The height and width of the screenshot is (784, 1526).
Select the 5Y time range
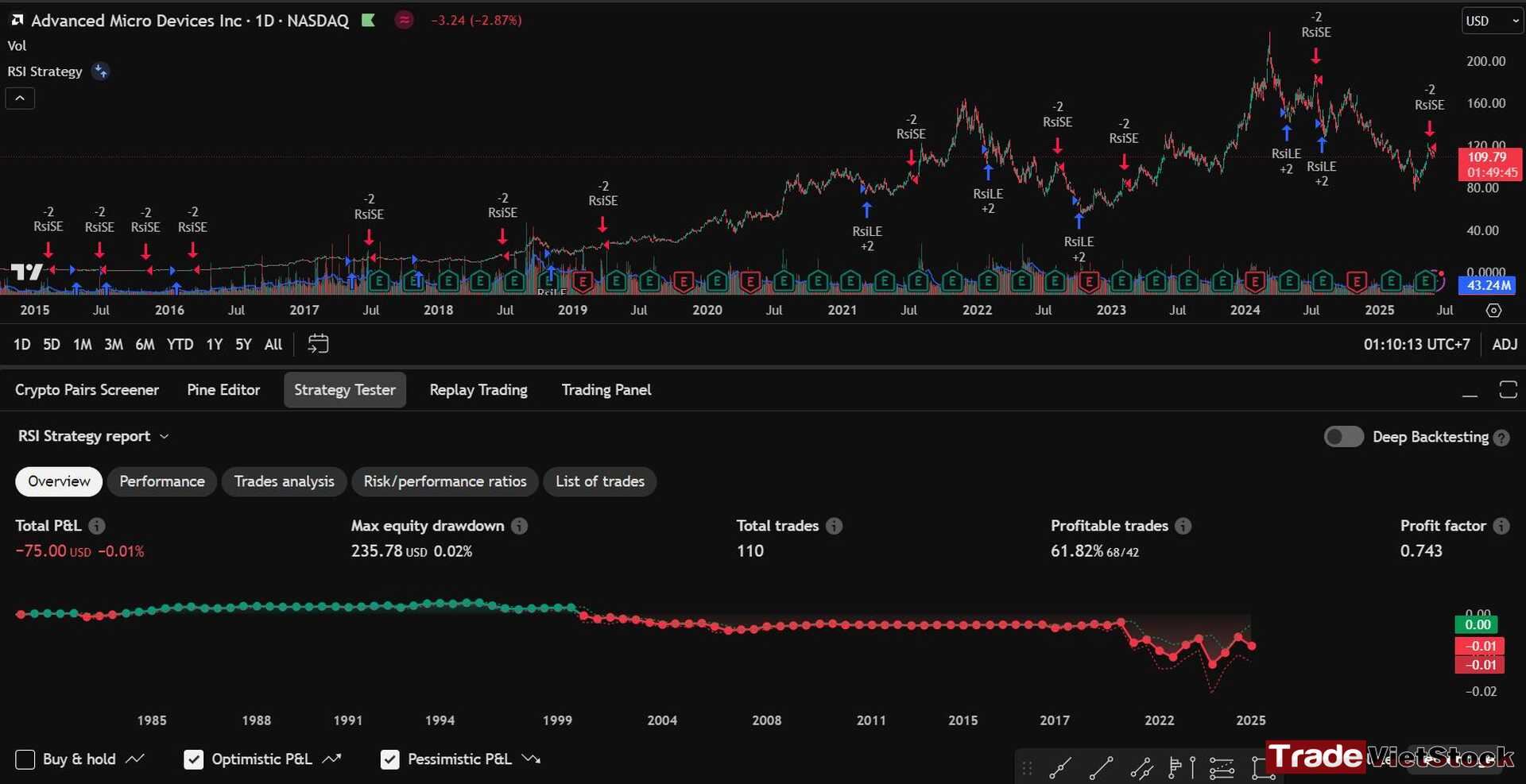(x=243, y=345)
